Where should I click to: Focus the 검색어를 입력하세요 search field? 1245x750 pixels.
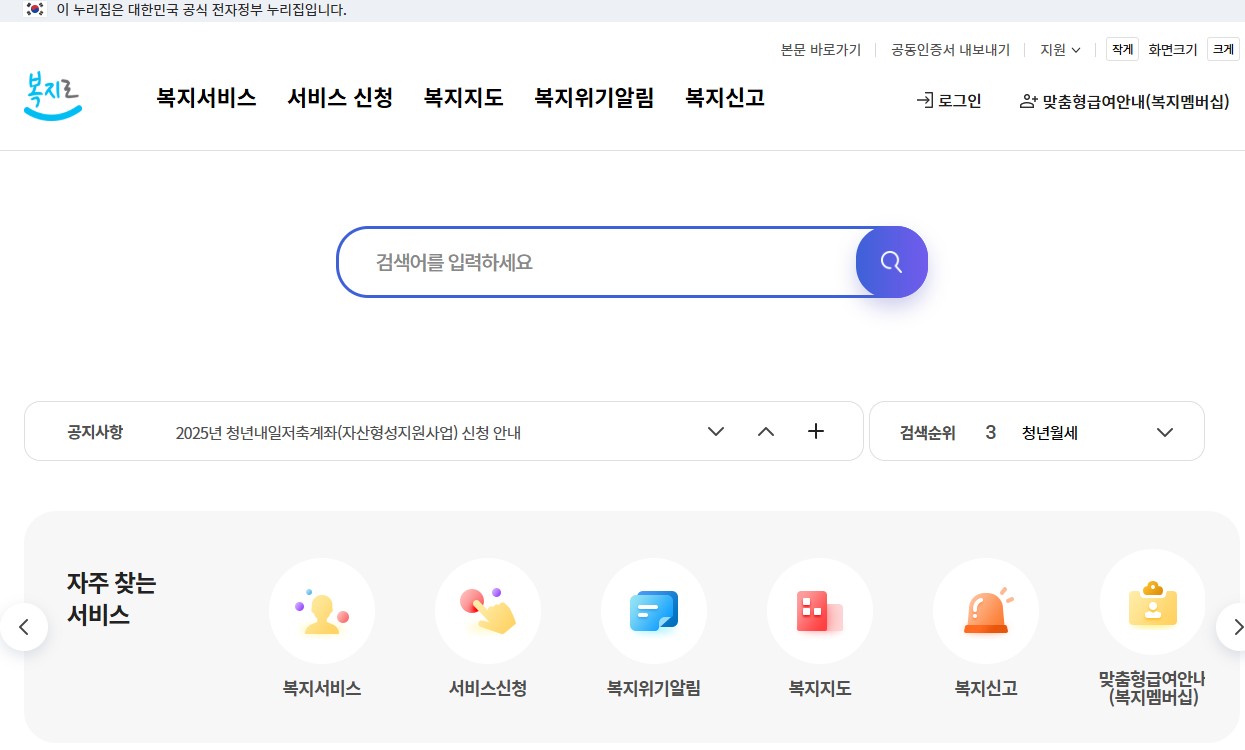597,262
